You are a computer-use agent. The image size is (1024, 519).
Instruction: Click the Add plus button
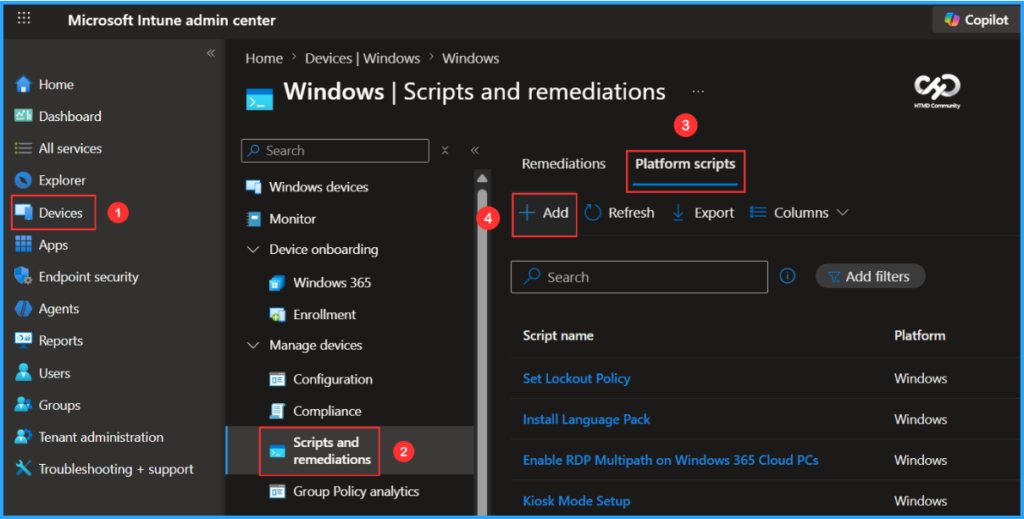pos(544,213)
